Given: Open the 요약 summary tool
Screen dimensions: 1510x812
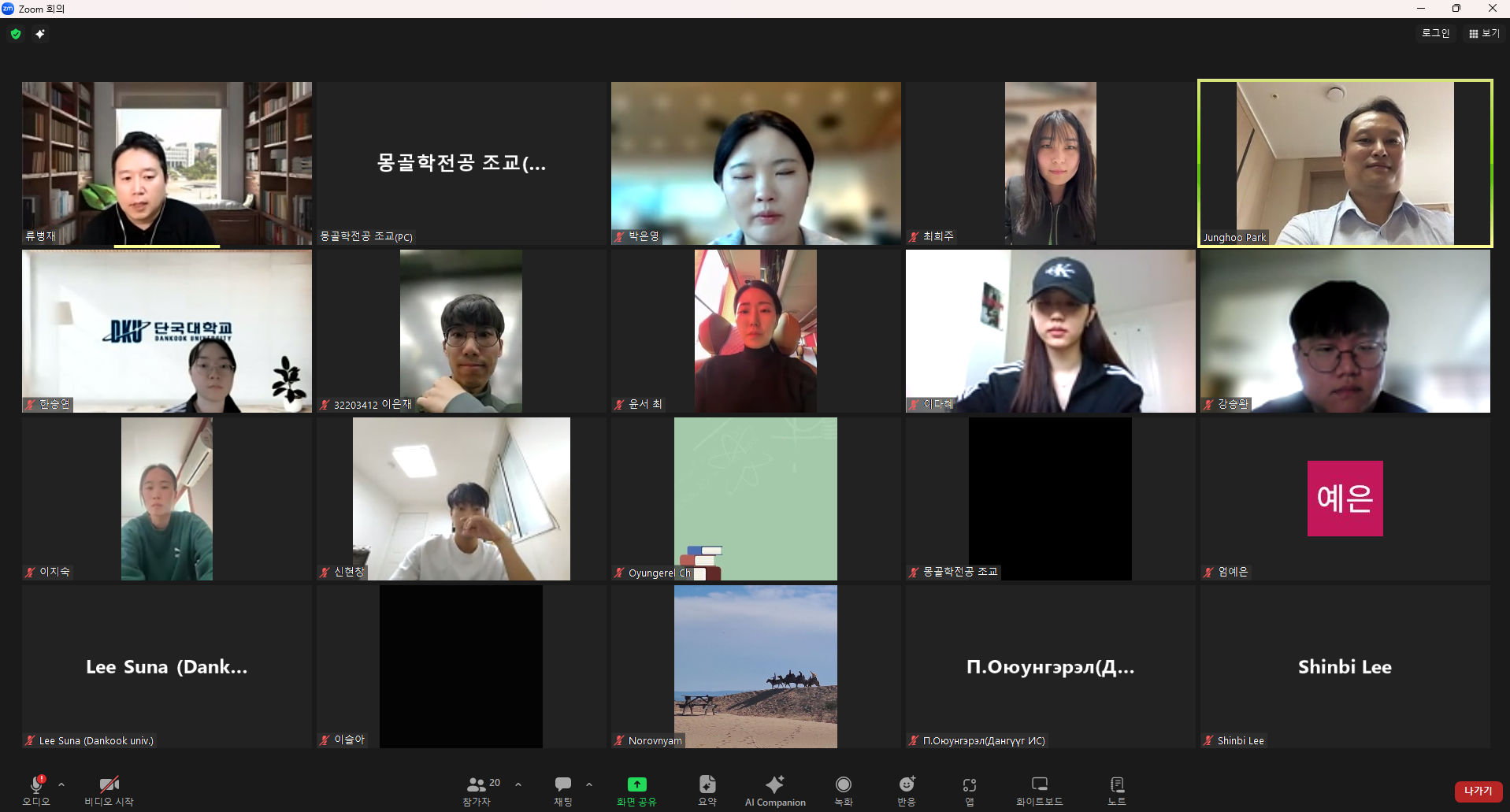Looking at the screenshot, I should coord(707,790).
